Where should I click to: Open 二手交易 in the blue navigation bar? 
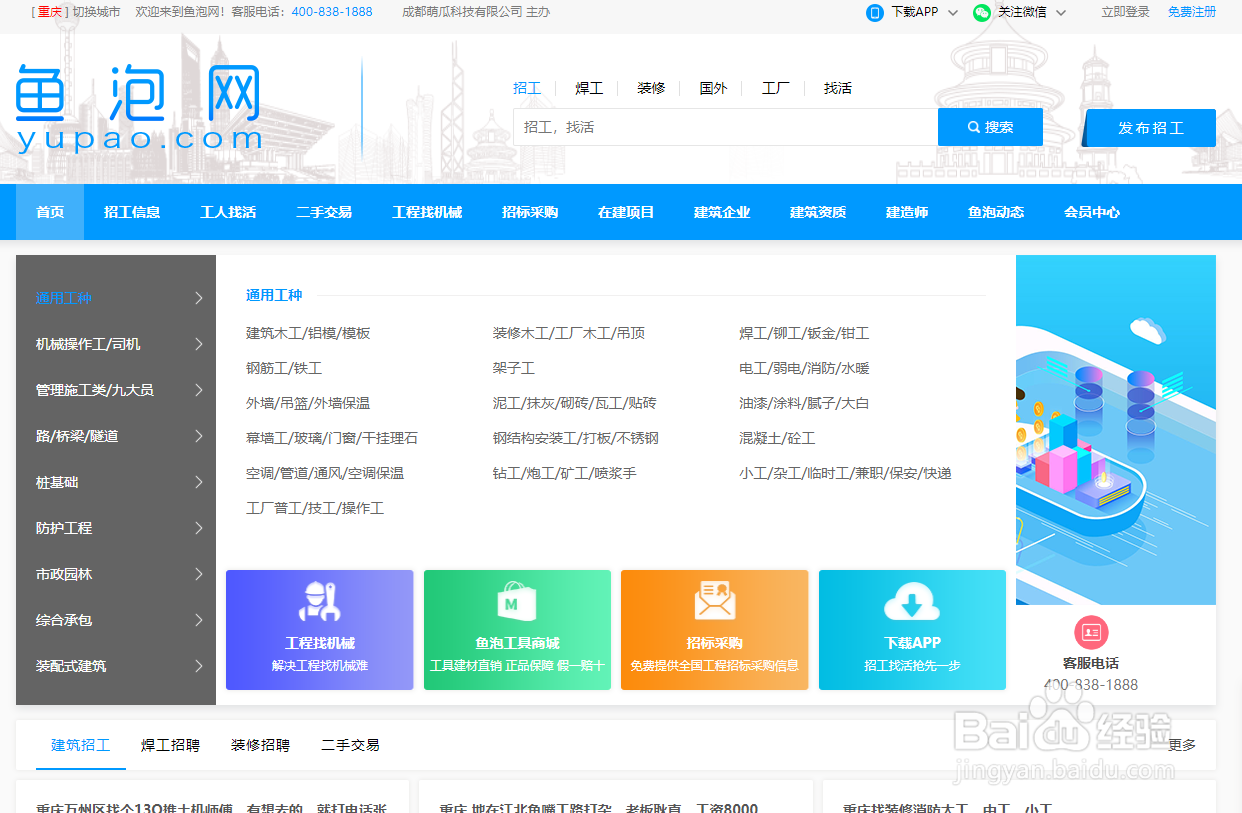click(x=324, y=212)
